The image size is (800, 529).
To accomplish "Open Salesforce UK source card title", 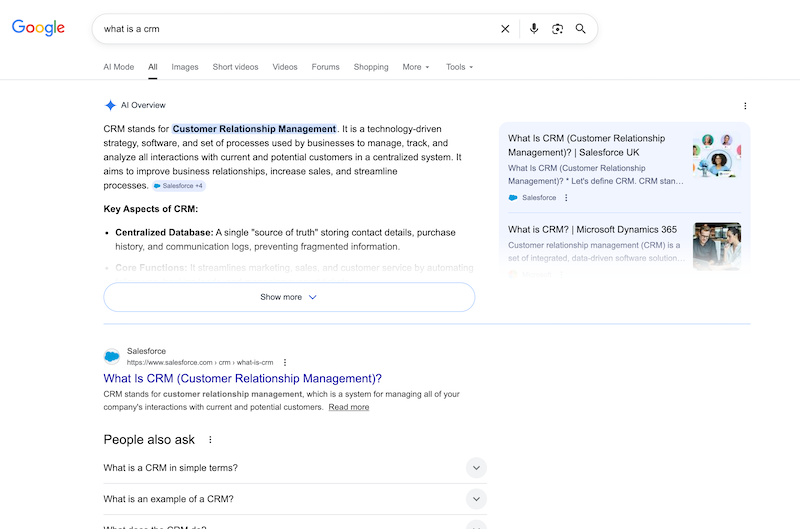I will click(587, 145).
